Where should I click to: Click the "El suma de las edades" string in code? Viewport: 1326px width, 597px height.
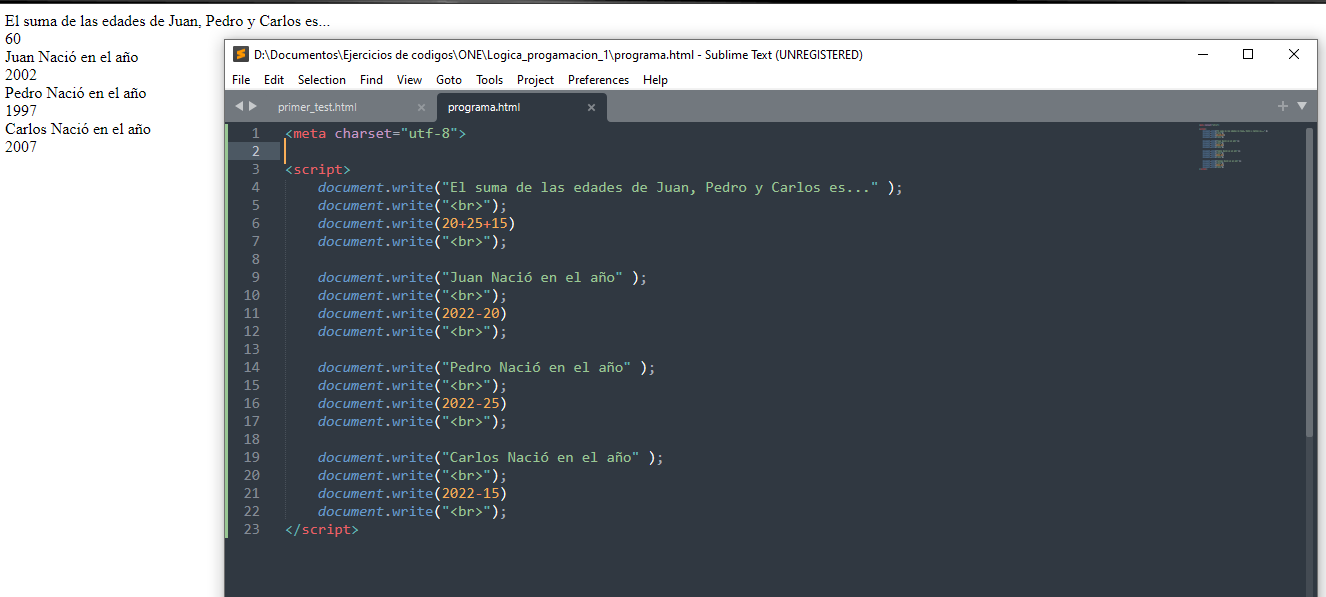point(662,187)
